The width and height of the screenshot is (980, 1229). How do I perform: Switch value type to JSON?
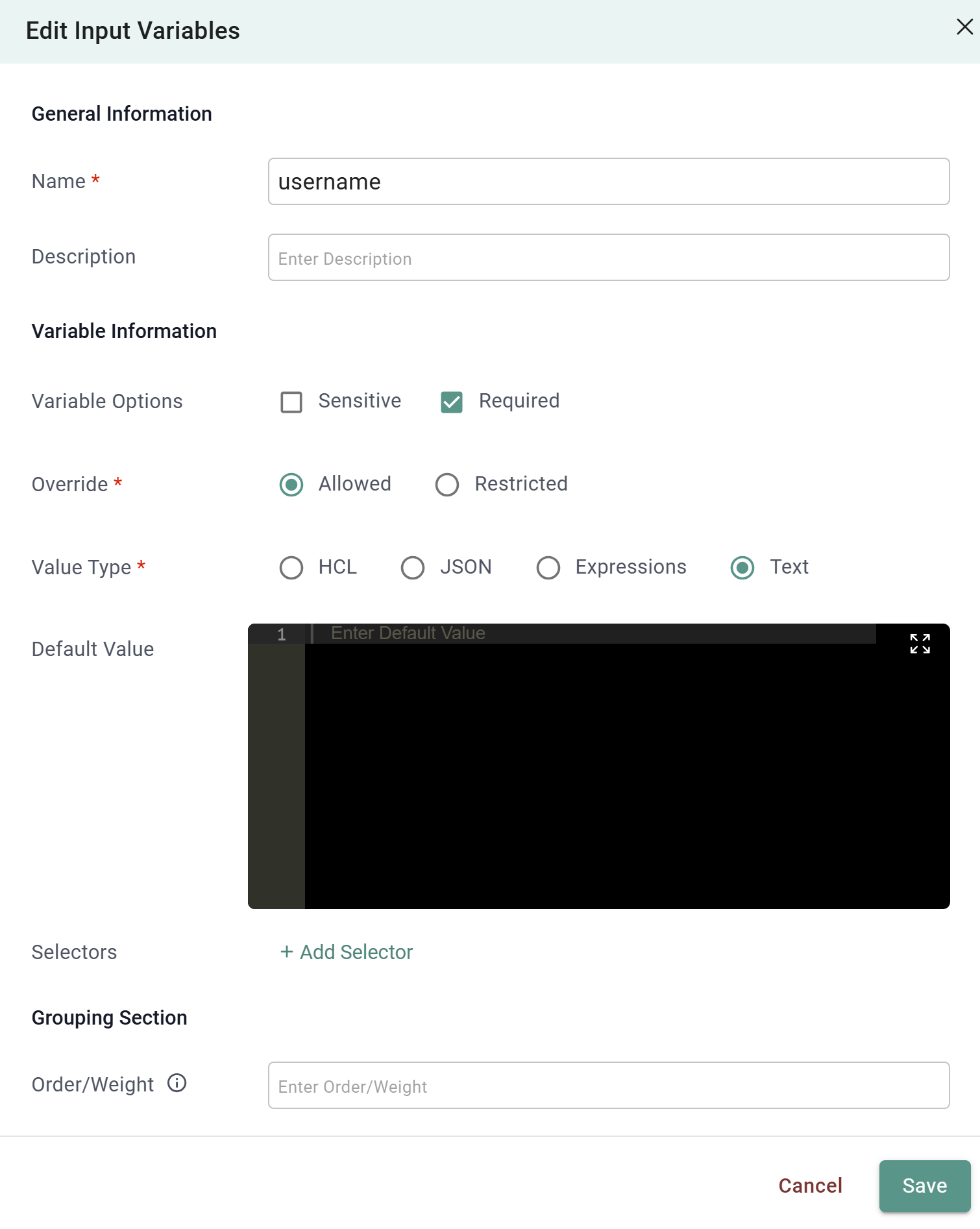(x=413, y=568)
